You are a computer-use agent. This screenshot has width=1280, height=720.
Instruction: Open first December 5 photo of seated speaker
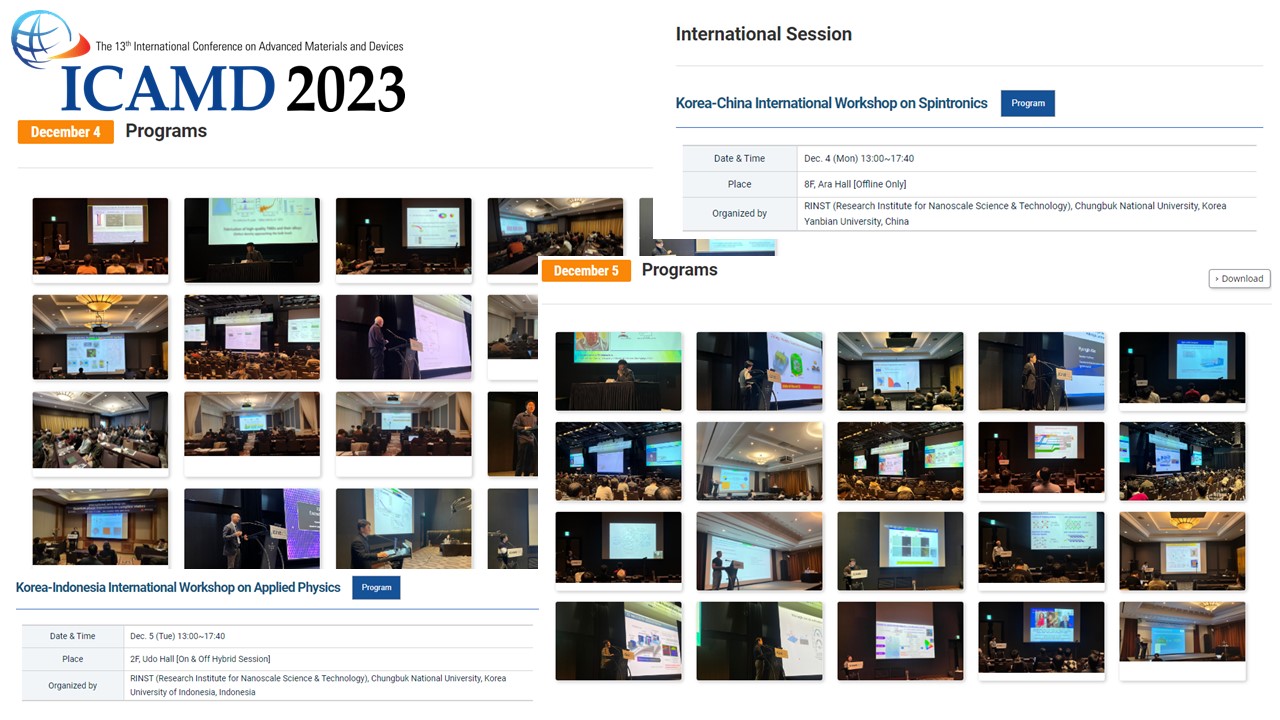[618, 370]
